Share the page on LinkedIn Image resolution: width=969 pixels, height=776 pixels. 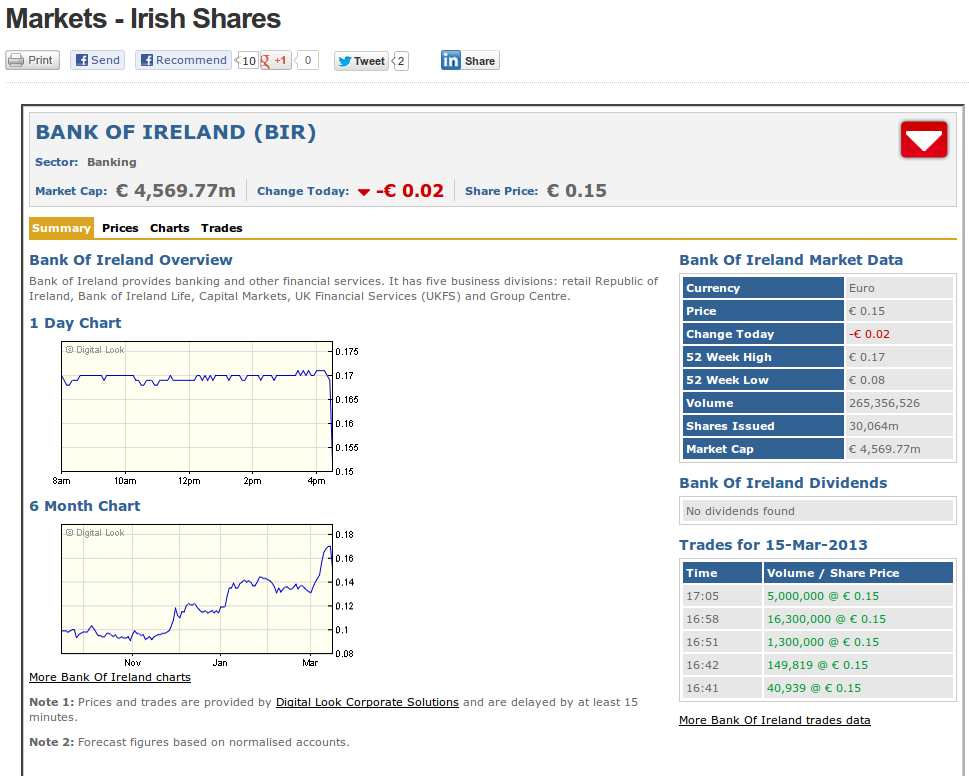(x=469, y=61)
